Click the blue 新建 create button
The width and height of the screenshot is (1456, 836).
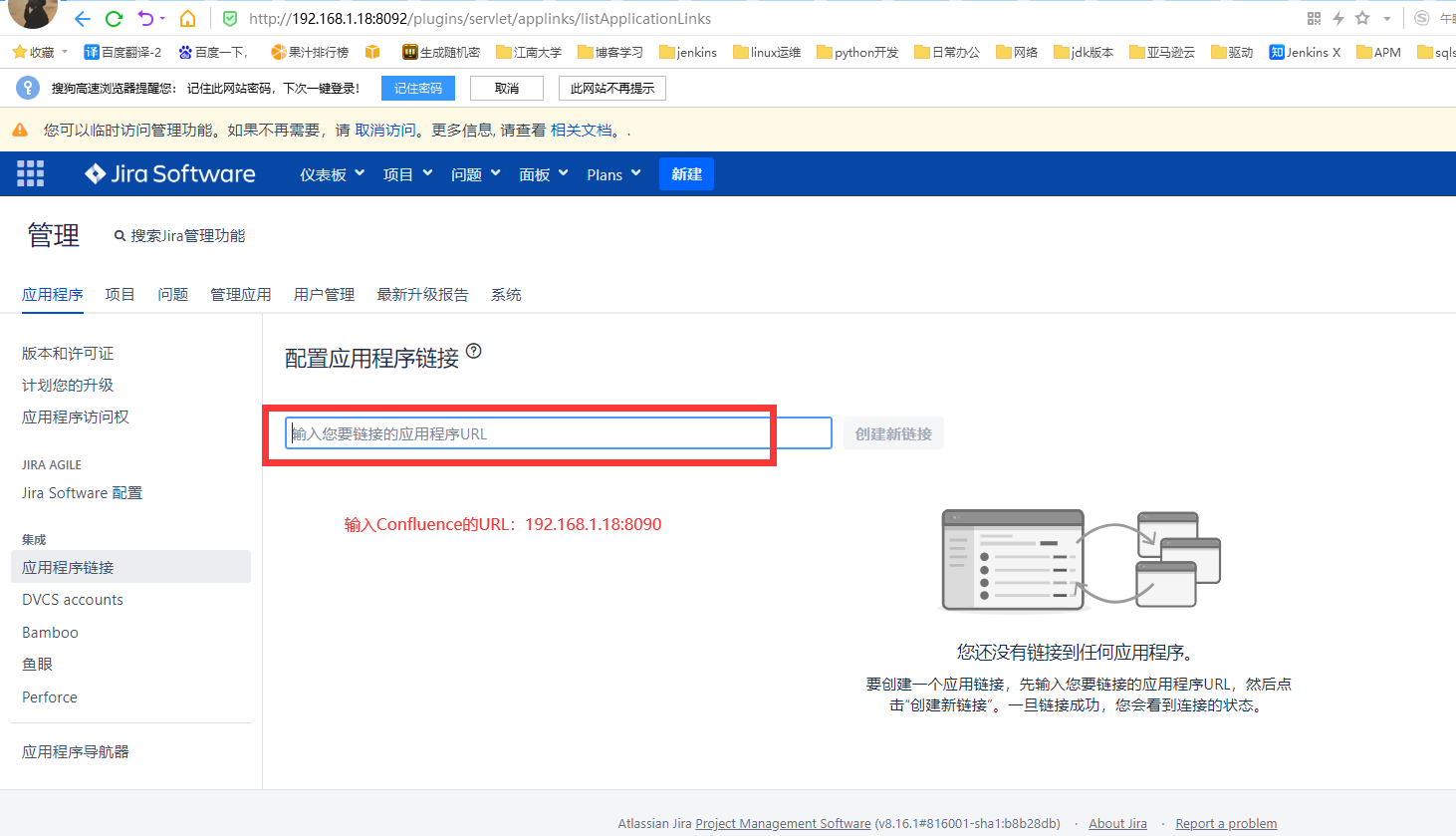click(686, 174)
